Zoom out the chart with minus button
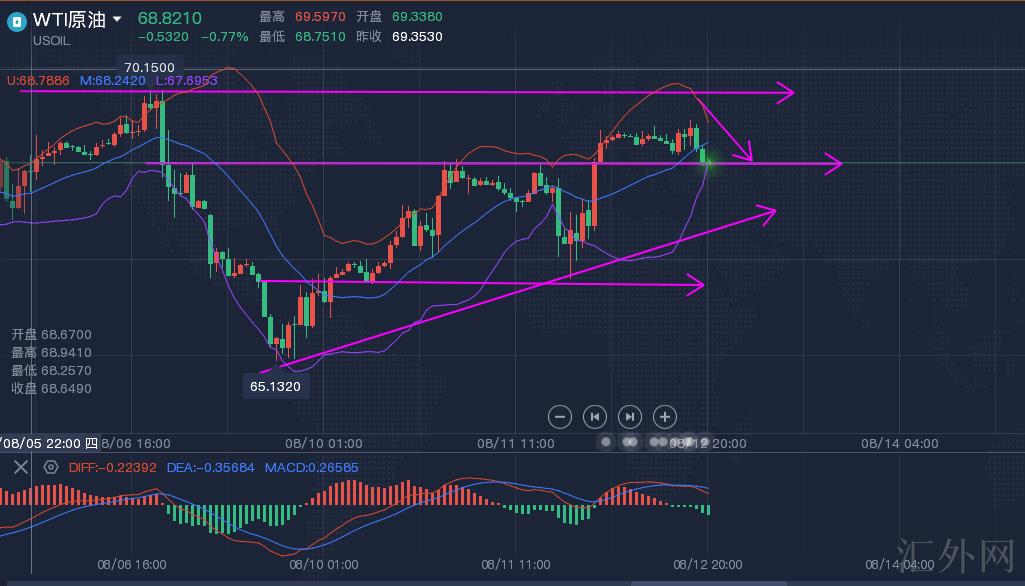 (x=560, y=417)
